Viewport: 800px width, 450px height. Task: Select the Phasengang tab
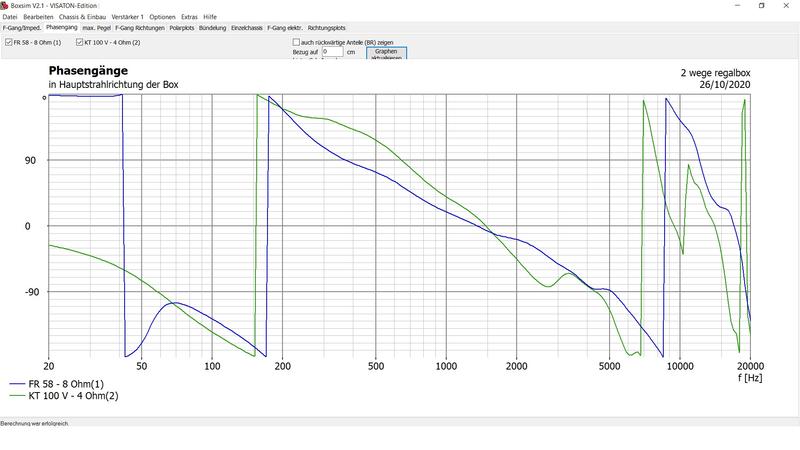[62, 28]
